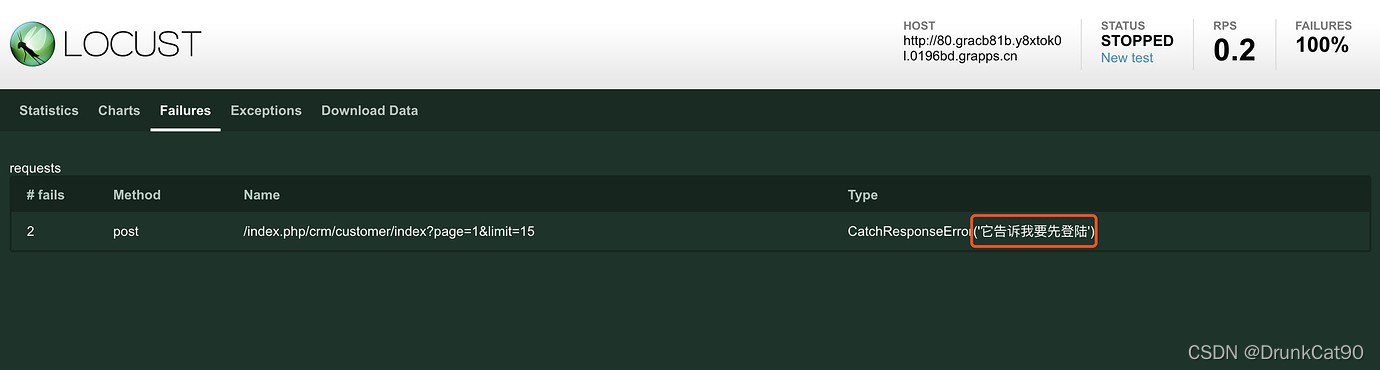Click the 100% failures indicator
The height and width of the screenshot is (370, 1380).
coord(1322,45)
